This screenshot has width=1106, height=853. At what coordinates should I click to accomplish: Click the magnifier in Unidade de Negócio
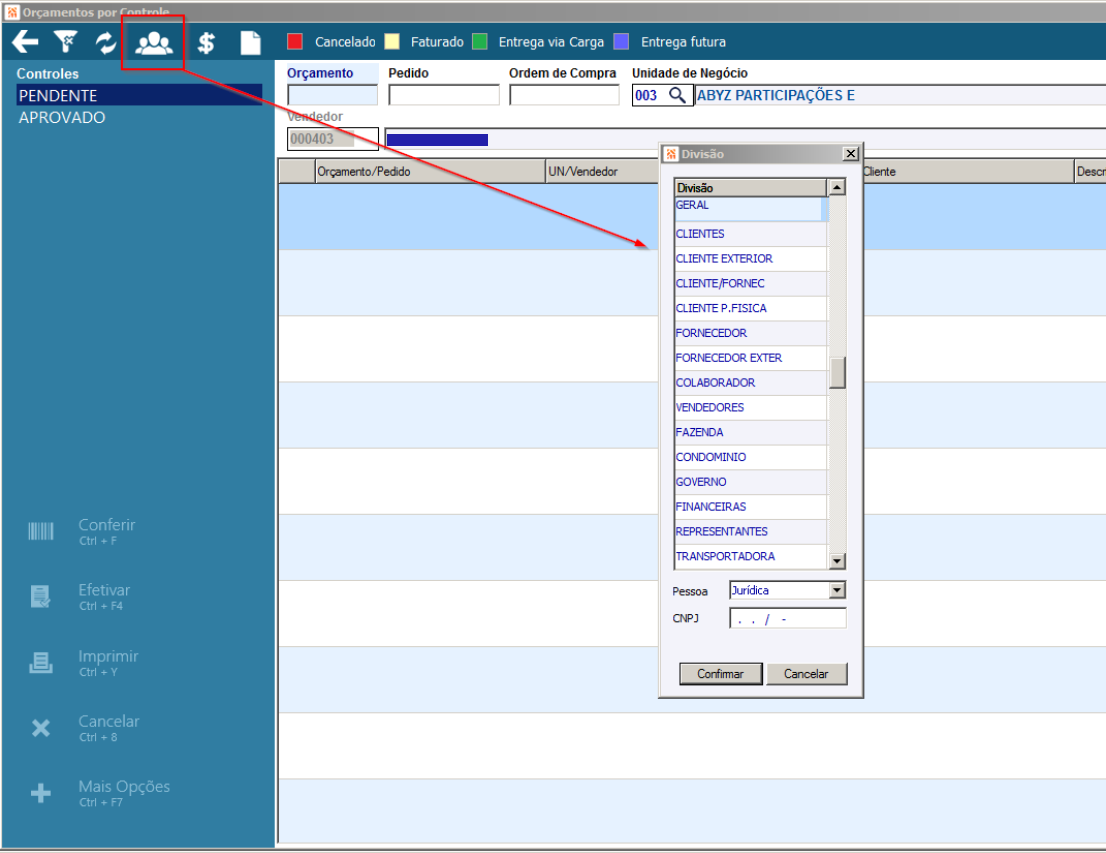(x=677, y=95)
